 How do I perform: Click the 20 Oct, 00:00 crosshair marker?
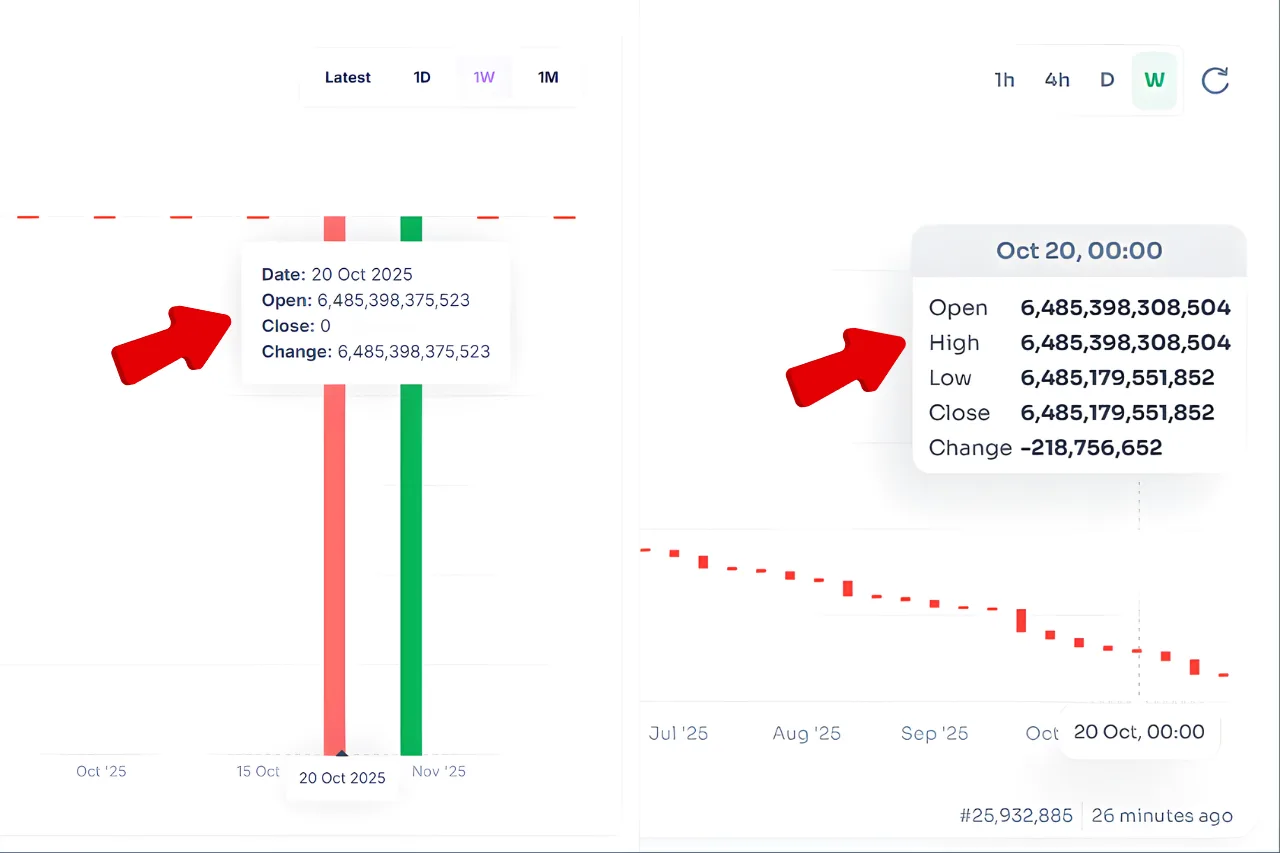click(x=1139, y=732)
